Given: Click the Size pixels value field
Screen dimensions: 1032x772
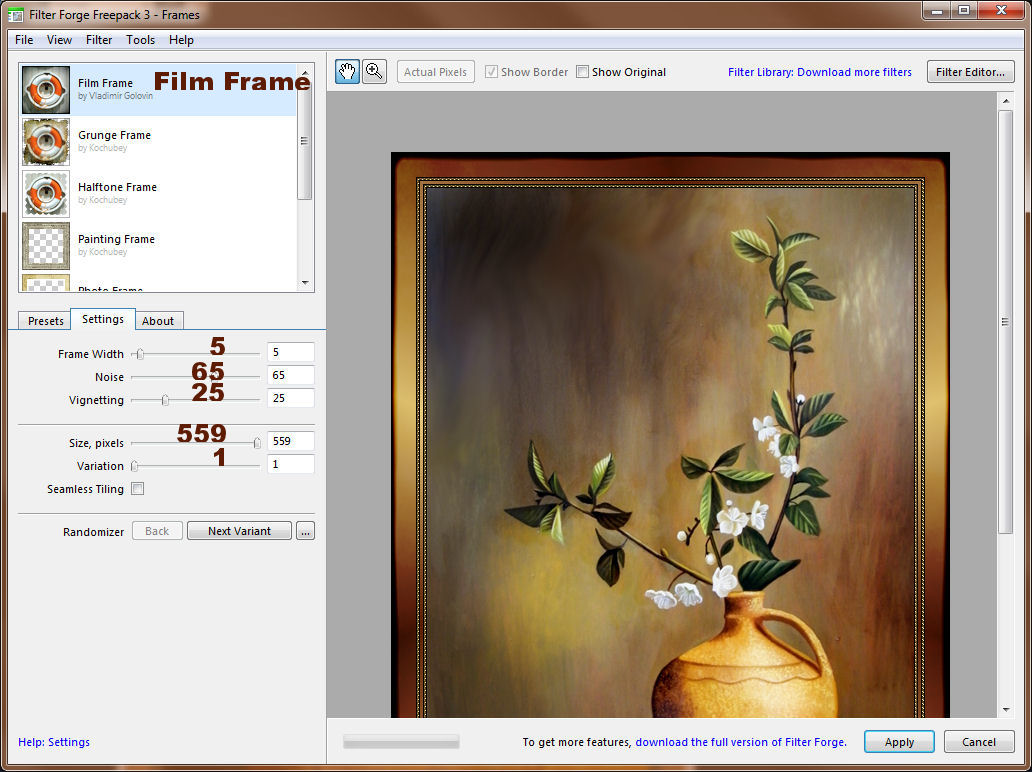Looking at the screenshot, I should [291, 441].
